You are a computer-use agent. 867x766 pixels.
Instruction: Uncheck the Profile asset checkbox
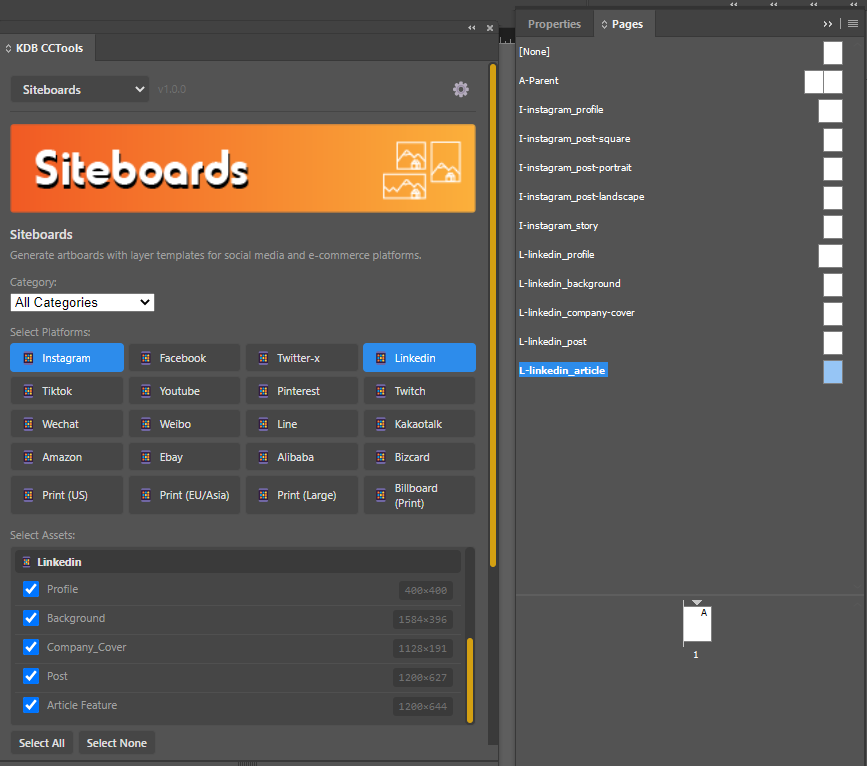point(31,589)
